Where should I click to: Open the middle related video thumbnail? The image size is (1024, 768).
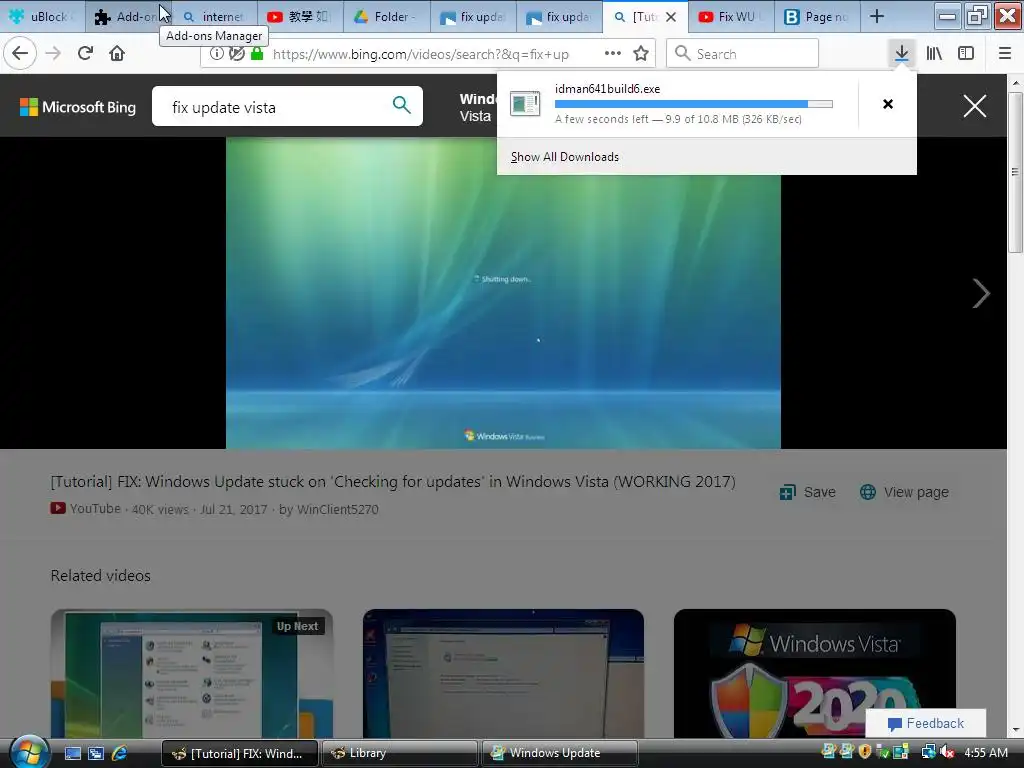503,673
